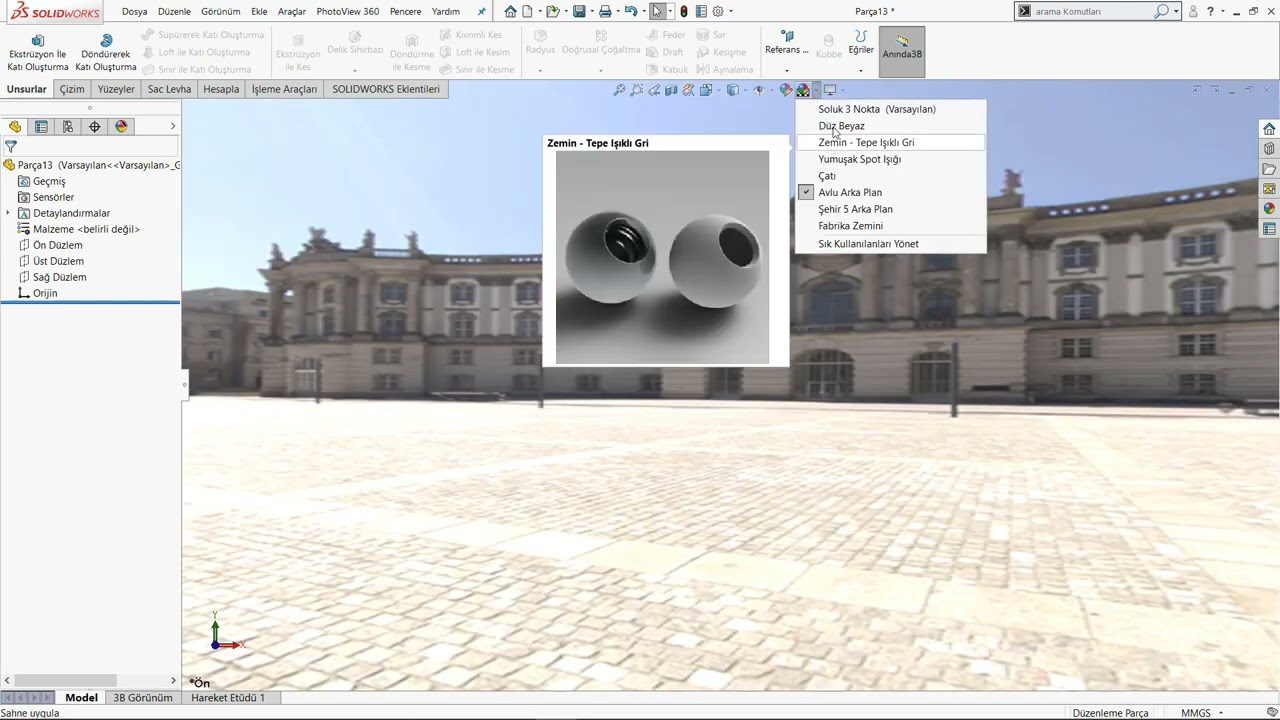Viewport: 1280px width, 720px height.
Task: Open the PropertyManager tab icon
Action: coord(41,127)
